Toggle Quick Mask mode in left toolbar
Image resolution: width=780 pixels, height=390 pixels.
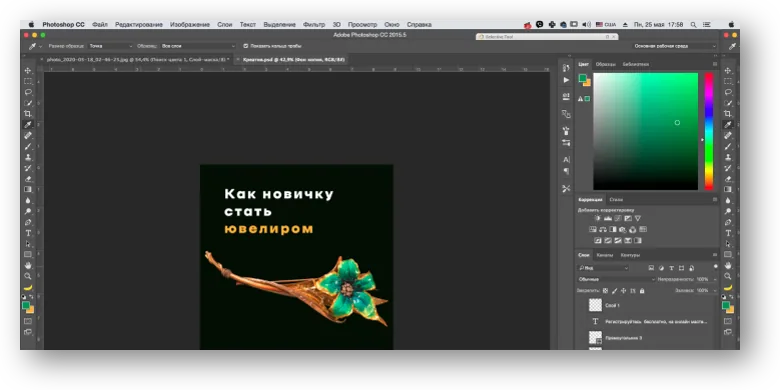pyautogui.click(x=28, y=321)
